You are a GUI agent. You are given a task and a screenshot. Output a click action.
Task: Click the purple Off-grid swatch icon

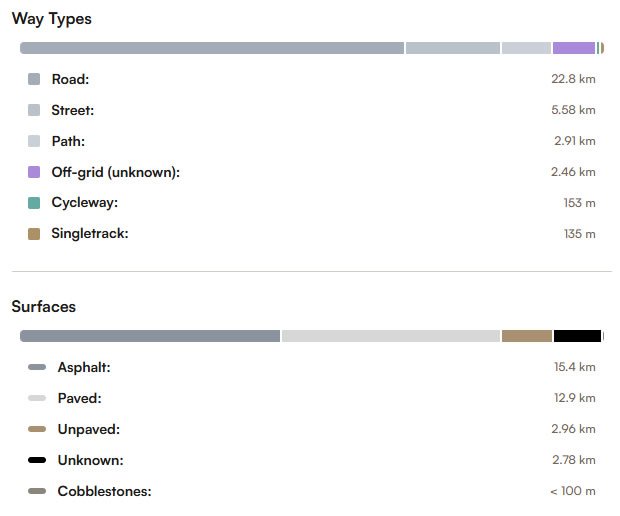point(34,172)
